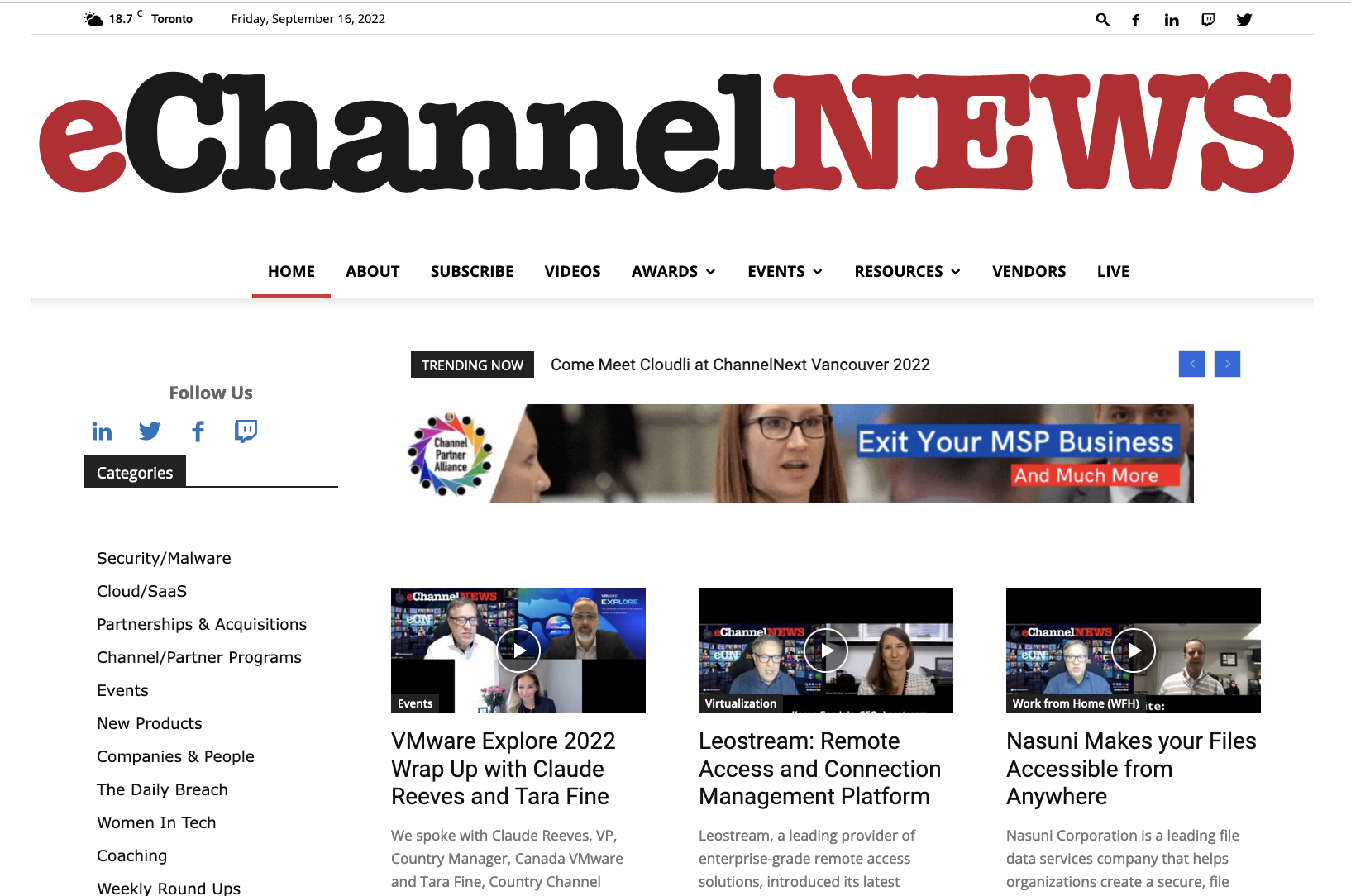Click the Exit Your MSP Business banner
This screenshot has width=1351, height=896.
(x=792, y=454)
